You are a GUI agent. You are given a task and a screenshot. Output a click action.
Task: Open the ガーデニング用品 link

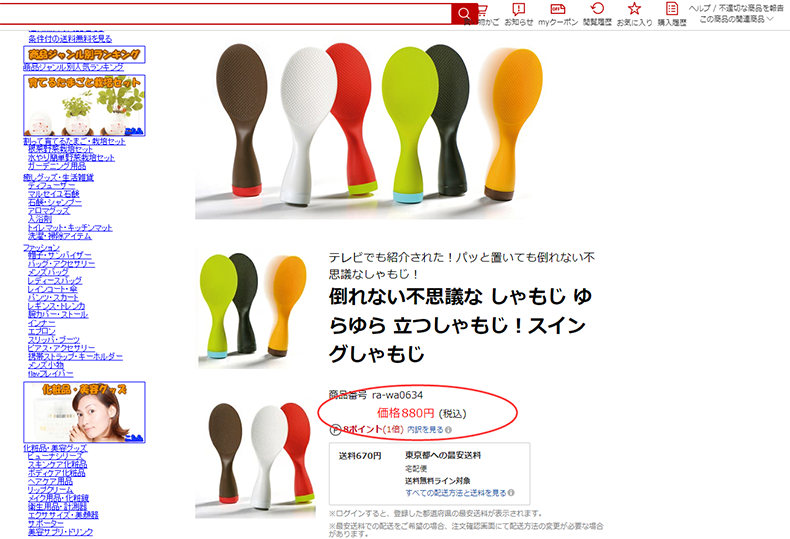coord(57,166)
